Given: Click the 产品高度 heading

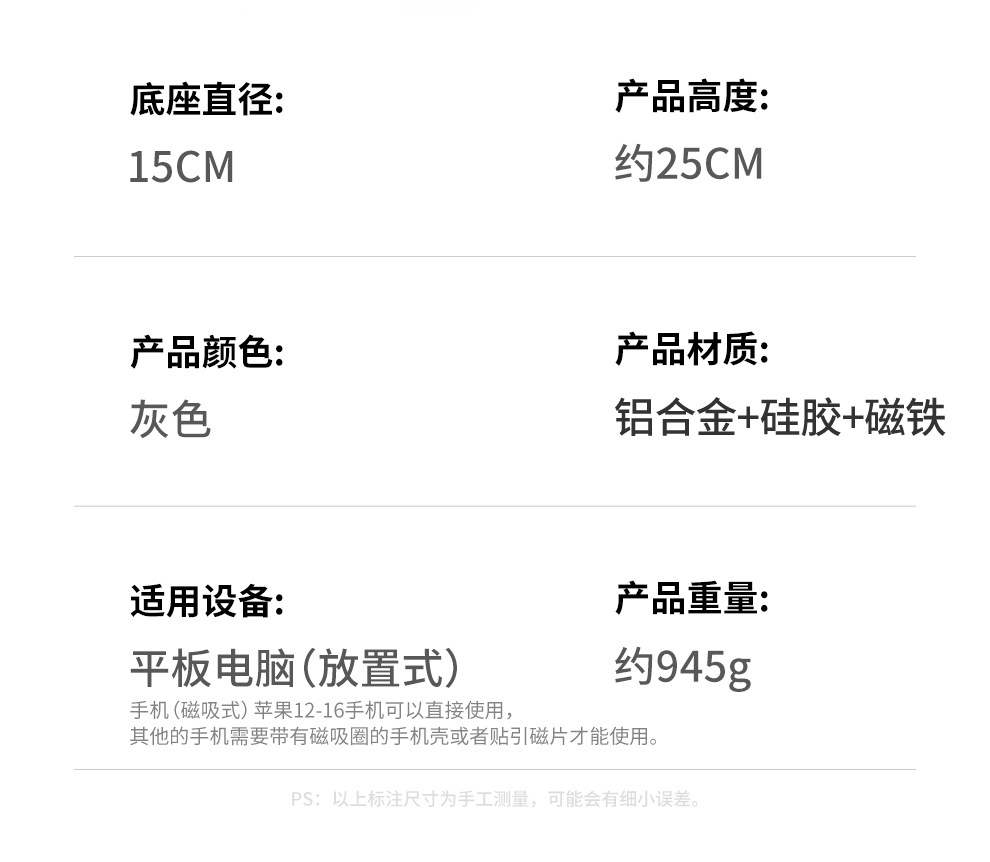Looking at the screenshot, I should [691, 98].
